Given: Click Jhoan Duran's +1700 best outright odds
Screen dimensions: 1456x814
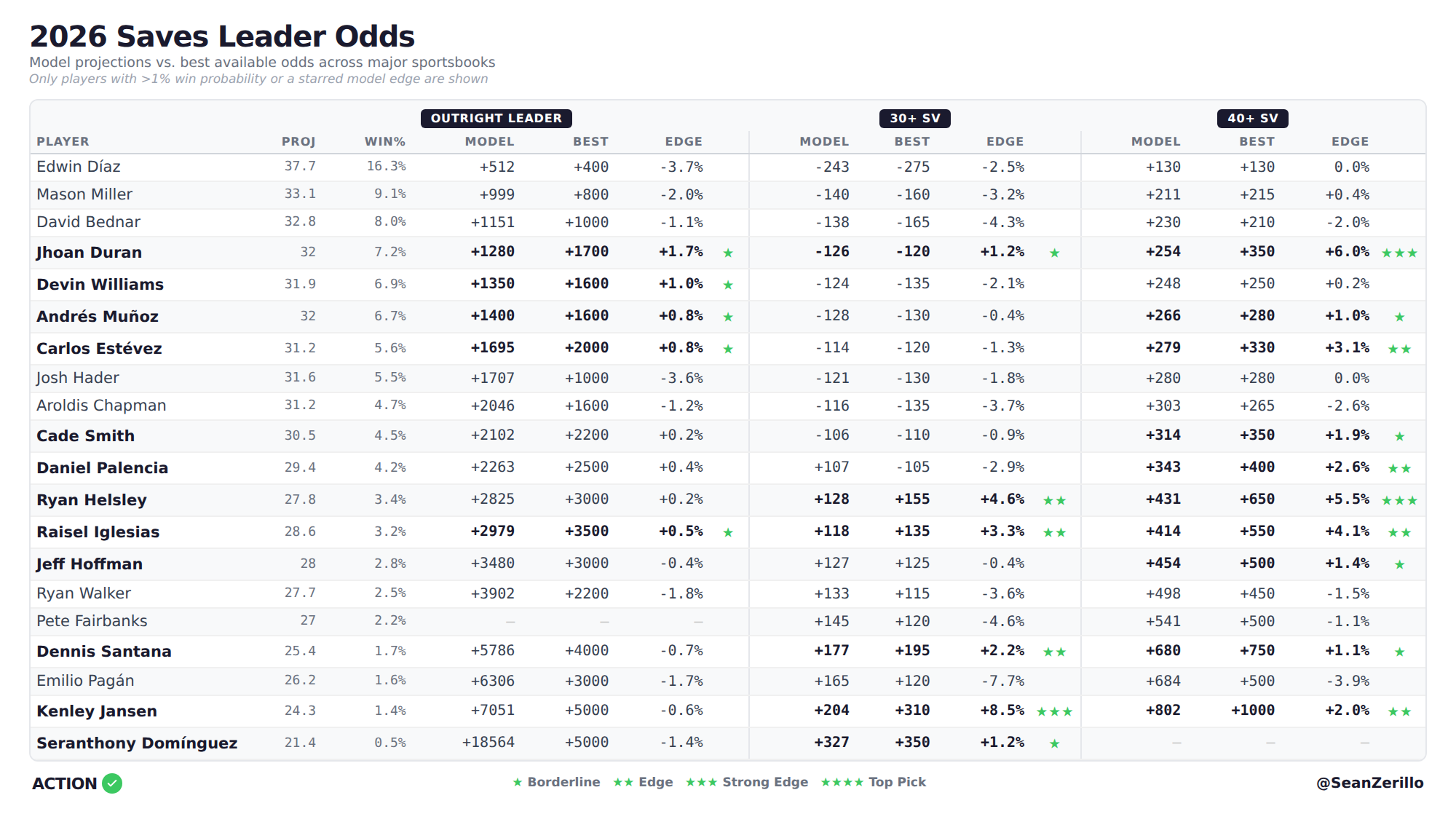Looking at the screenshot, I should pos(586,252).
